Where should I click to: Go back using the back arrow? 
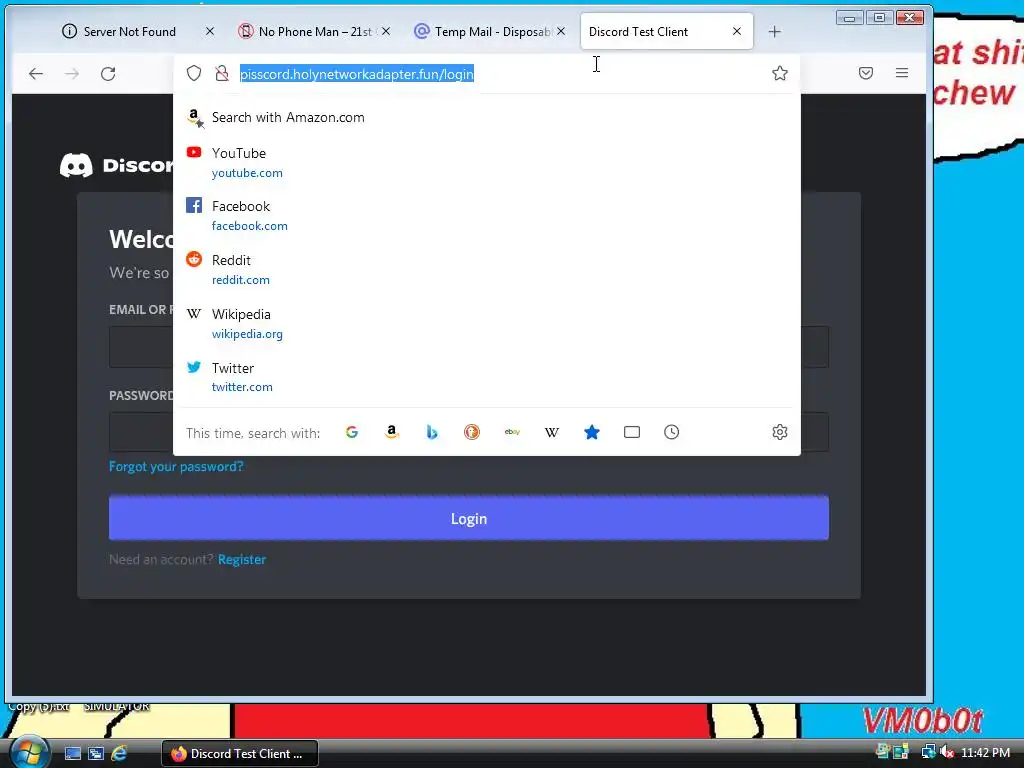coord(36,74)
